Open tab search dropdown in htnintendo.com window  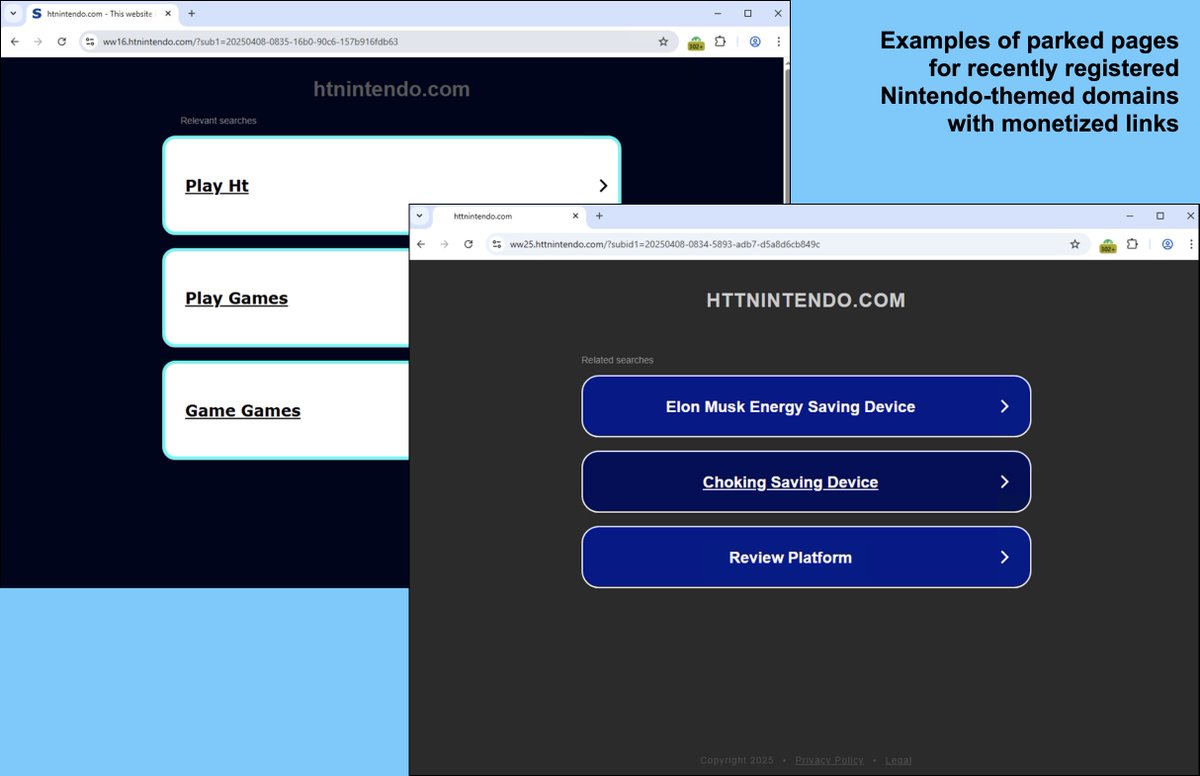13,14
